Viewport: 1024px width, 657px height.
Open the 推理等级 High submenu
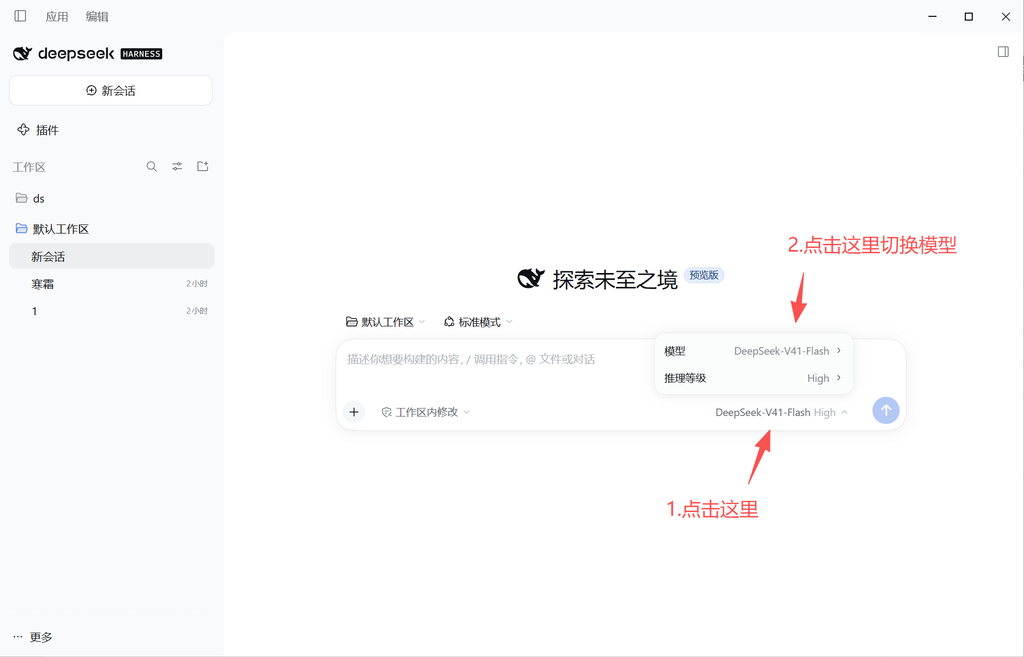click(753, 378)
